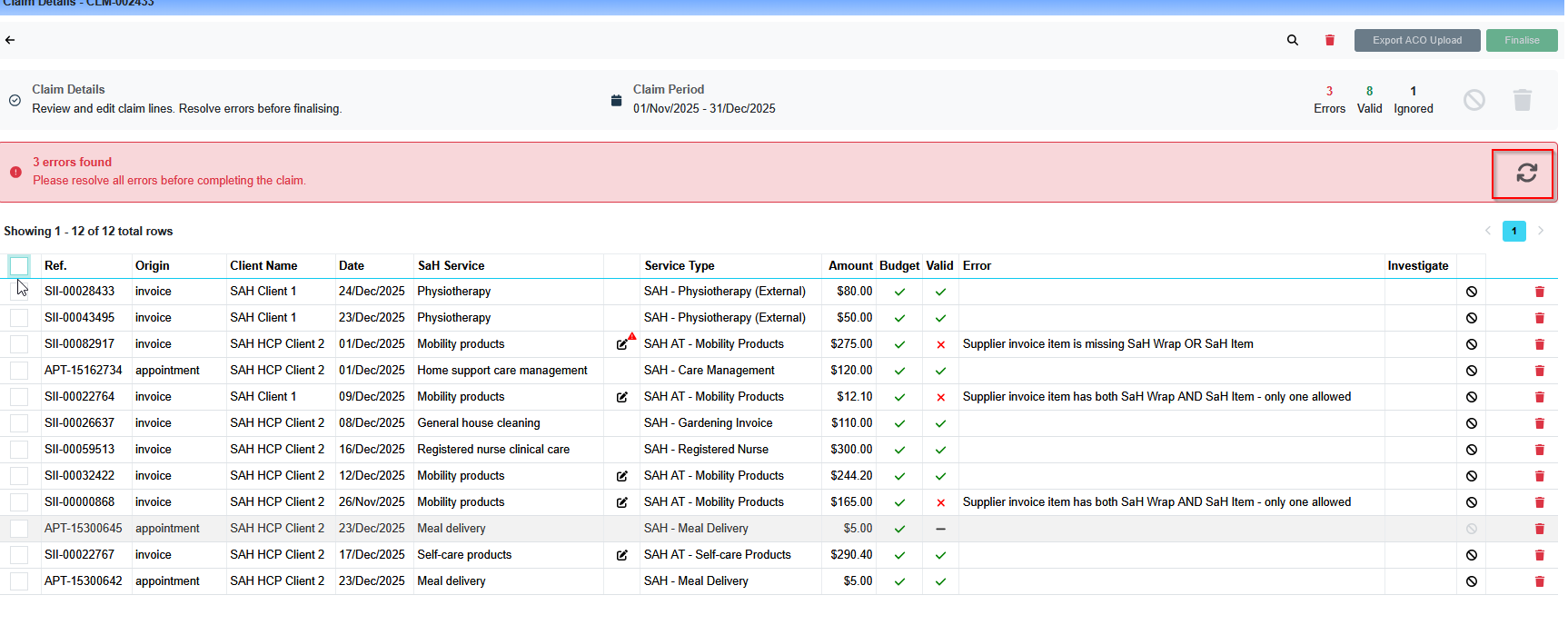
Task: Refresh errors using the reload icon
Action: point(1525,173)
